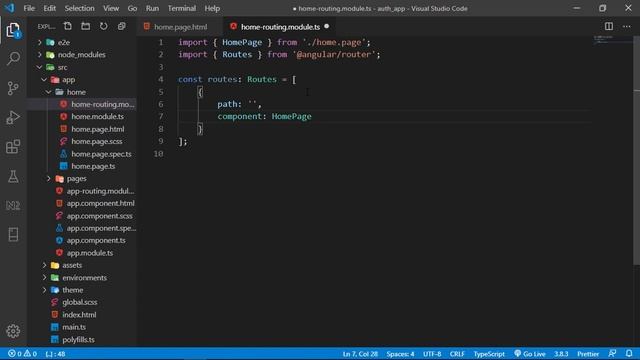Open the notifications bell
Viewport: 640px width, 360px height.
pyautogui.click(x=629, y=354)
